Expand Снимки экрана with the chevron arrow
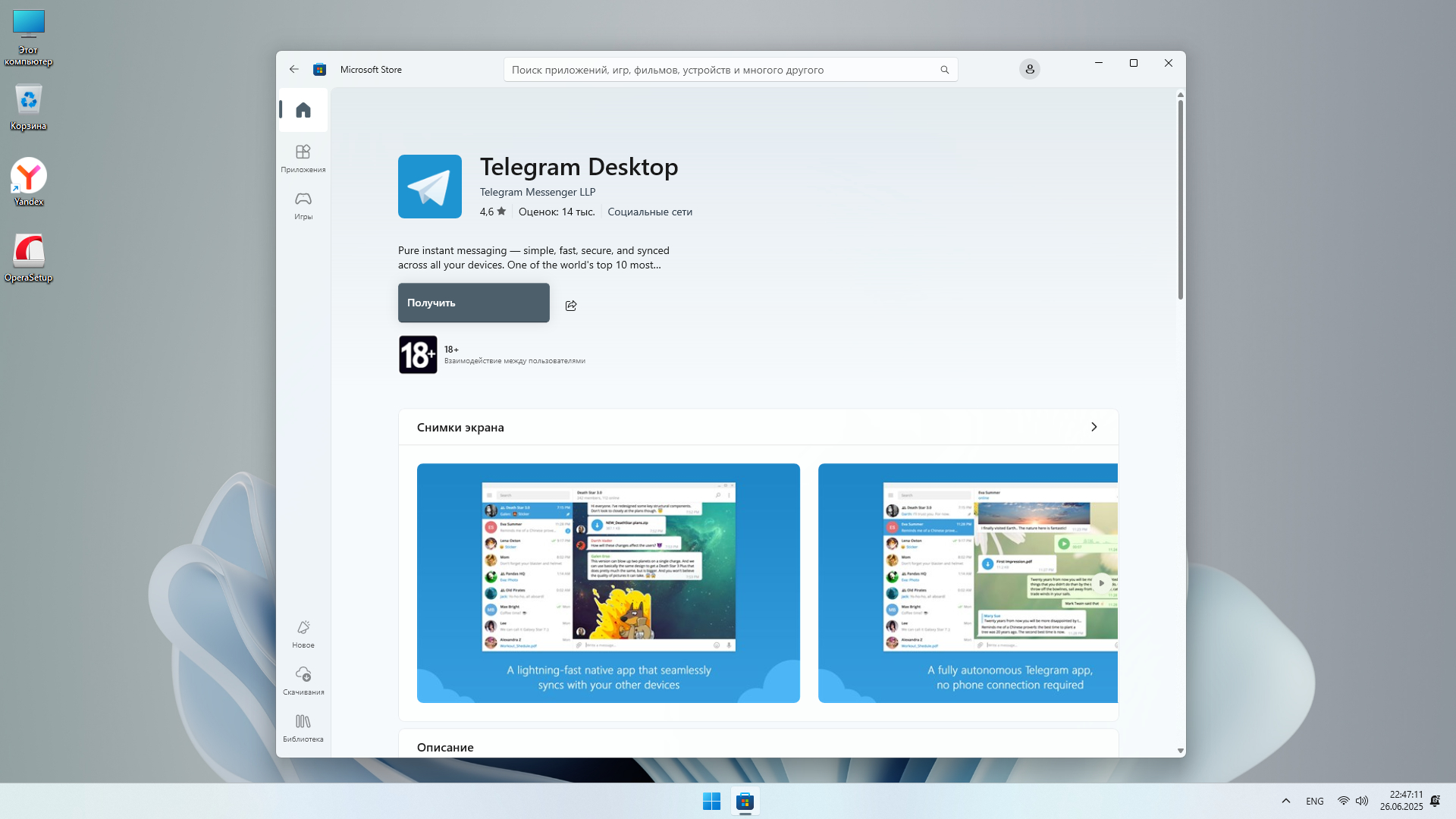The height and width of the screenshot is (819, 1456). click(x=1094, y=428)
